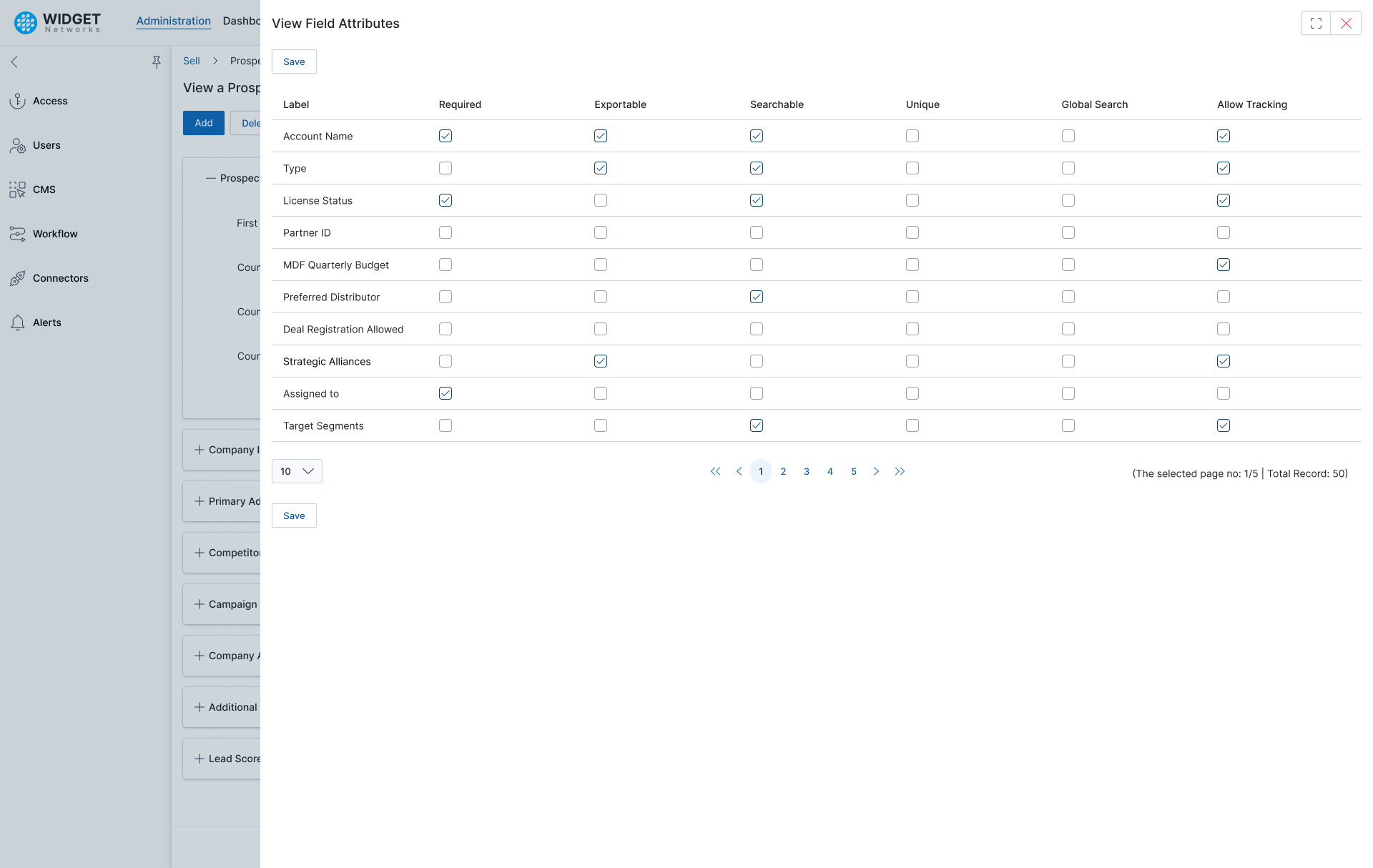This screenshot has width=1373, height=868.
Task: Enable Required for the Type field
Action: (446, 168)
